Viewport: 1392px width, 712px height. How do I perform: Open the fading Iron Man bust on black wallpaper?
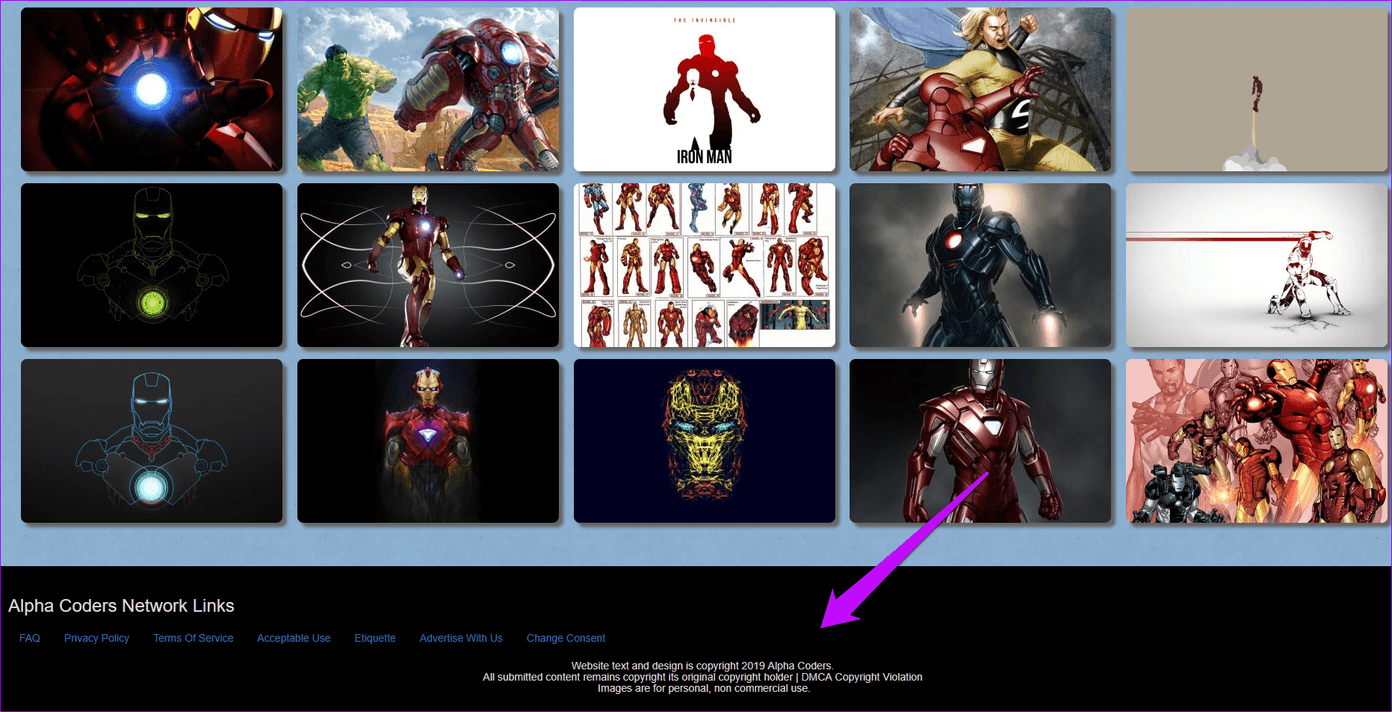(428, 441)
